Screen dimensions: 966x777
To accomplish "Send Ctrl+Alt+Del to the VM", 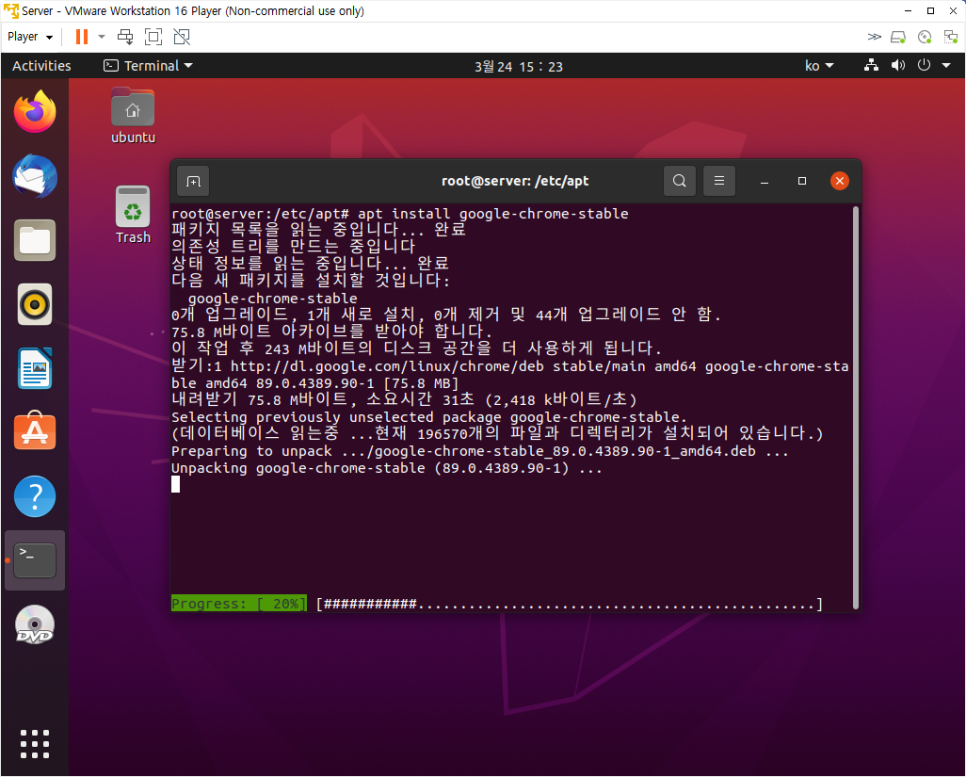I will click(126, 37).
